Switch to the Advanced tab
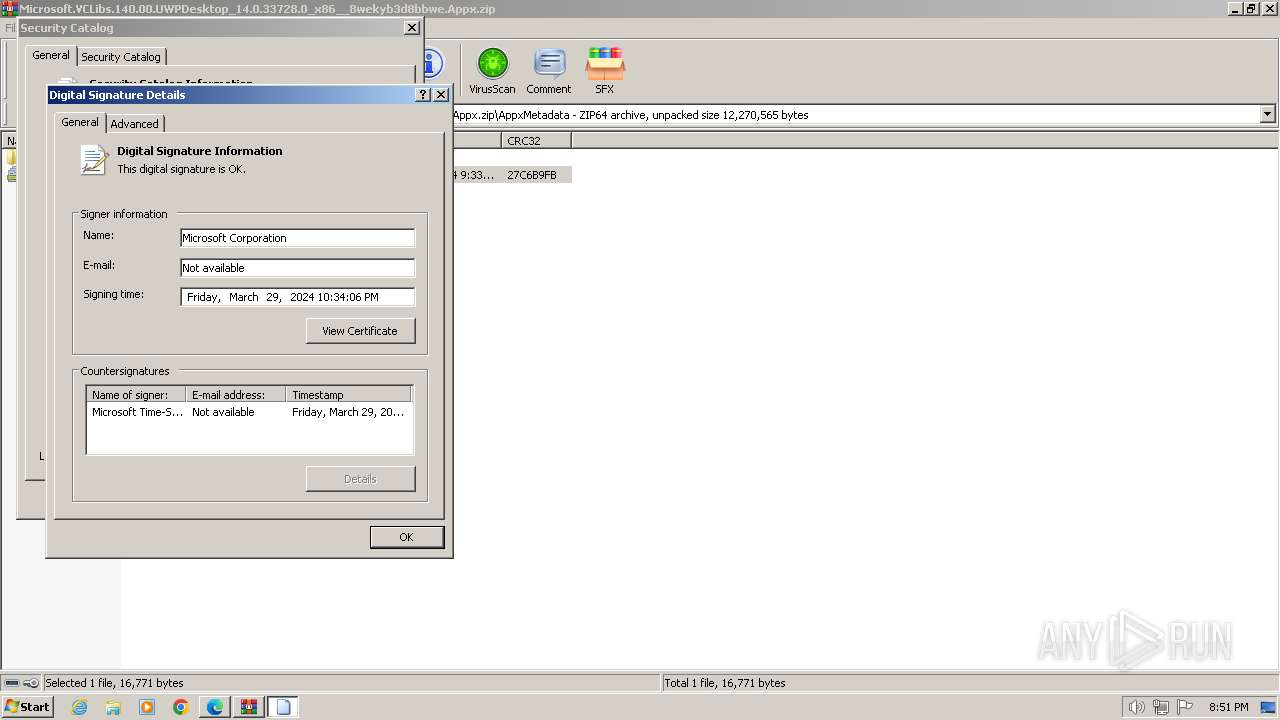1280x720 pixels. click(134, 124)
